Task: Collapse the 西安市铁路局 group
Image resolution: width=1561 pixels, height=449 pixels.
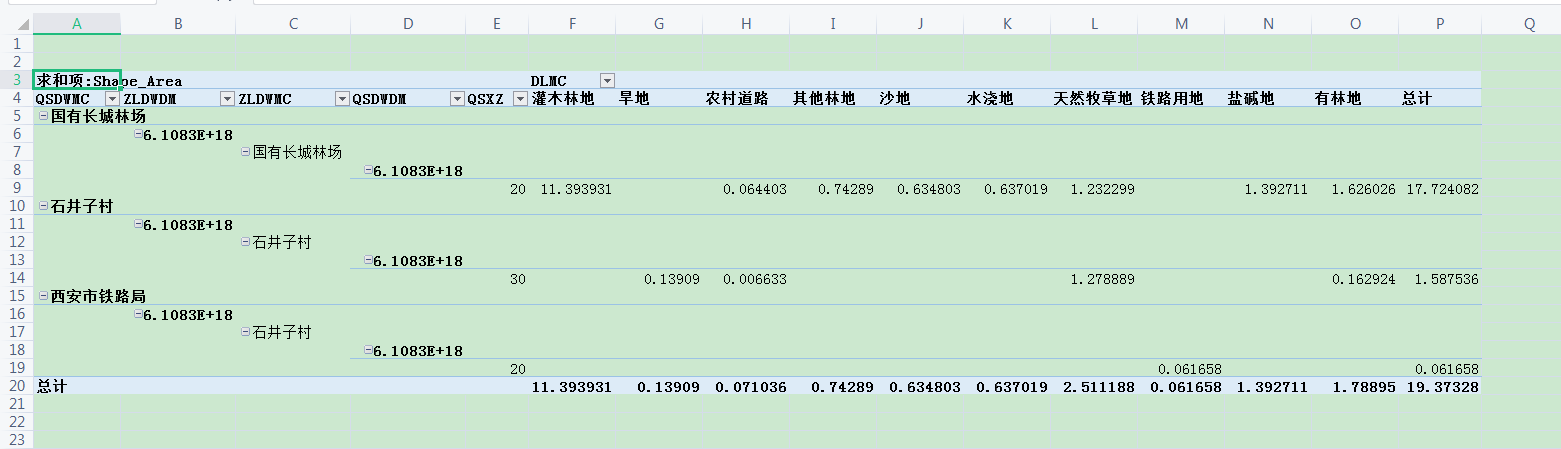Action: coord(43,296)
